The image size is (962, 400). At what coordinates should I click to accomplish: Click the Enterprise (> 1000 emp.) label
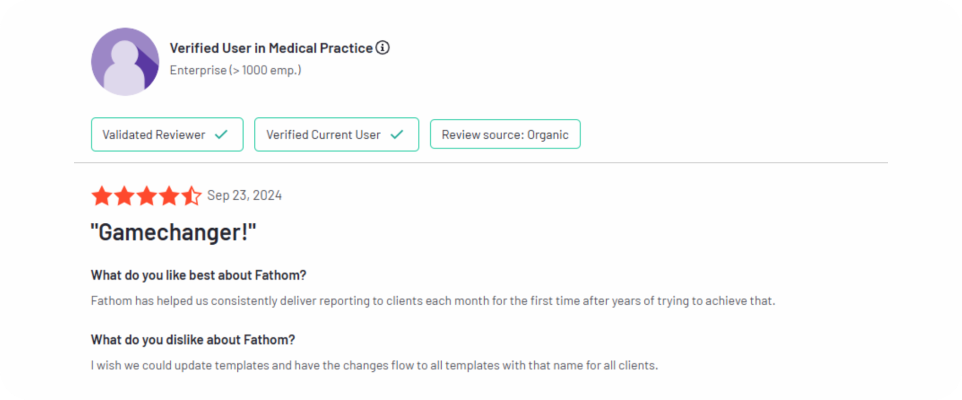[x=236, y=71]
